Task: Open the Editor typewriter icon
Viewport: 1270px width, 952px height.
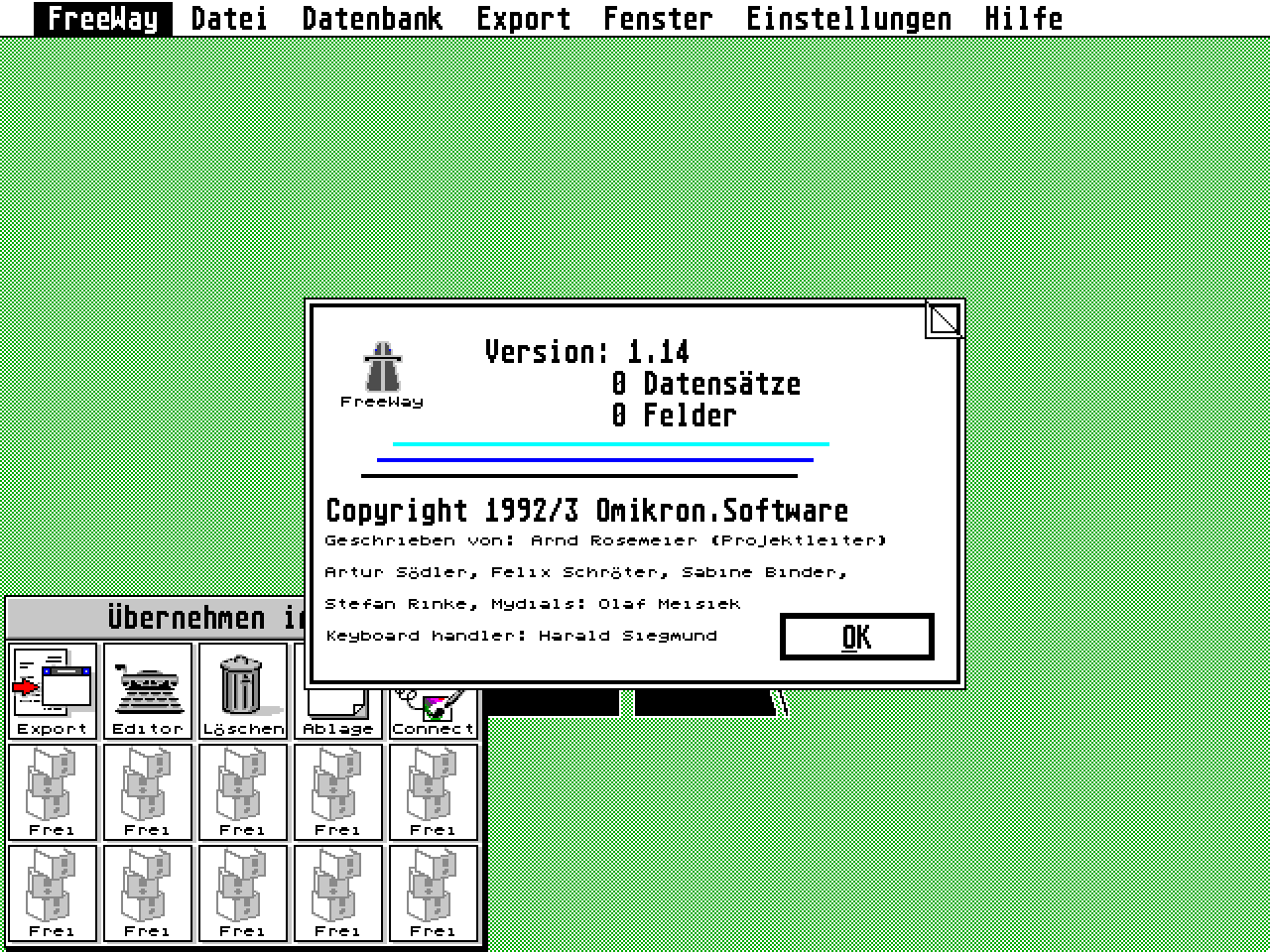Action: tap(148, 690)
